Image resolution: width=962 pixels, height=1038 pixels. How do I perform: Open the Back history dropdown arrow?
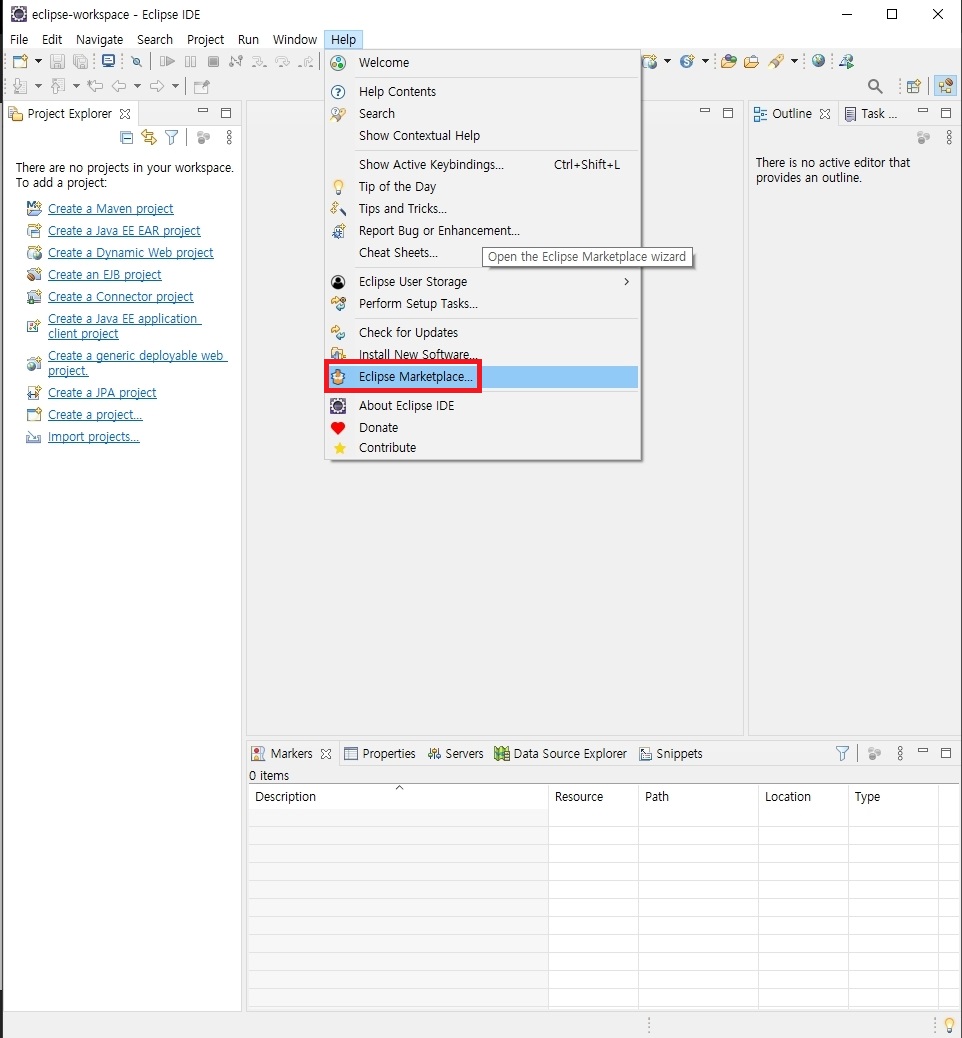point(137,86)
